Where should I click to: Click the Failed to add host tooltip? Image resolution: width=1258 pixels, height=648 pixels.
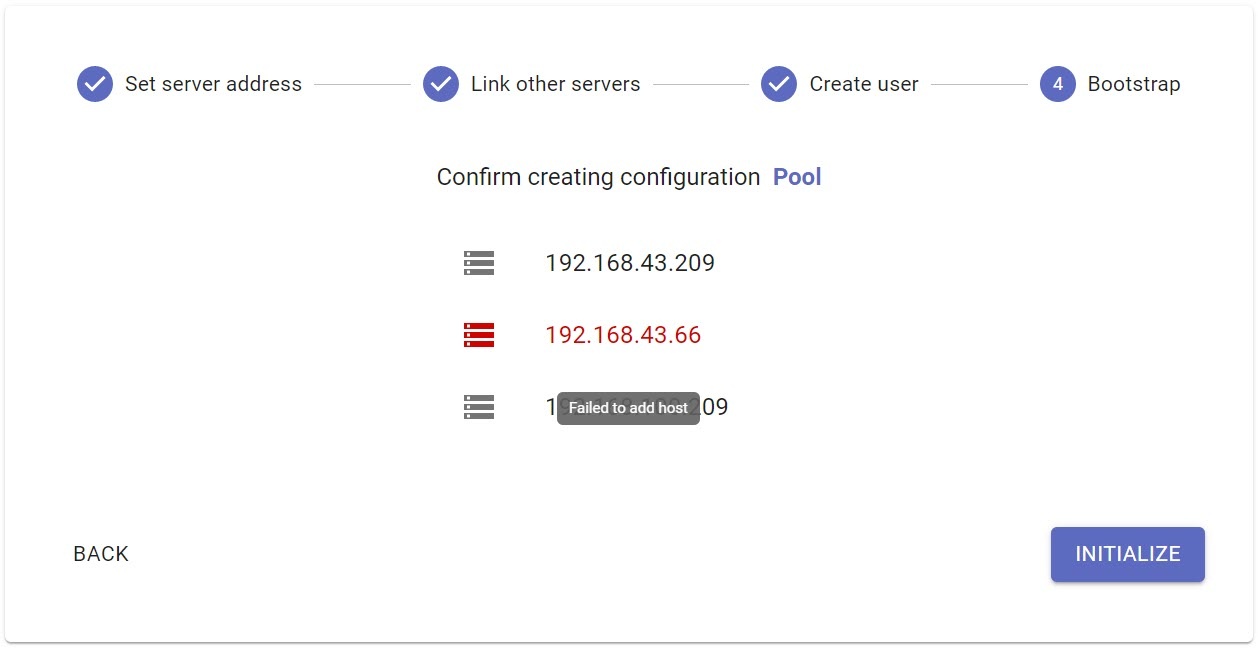coord(628,408)
